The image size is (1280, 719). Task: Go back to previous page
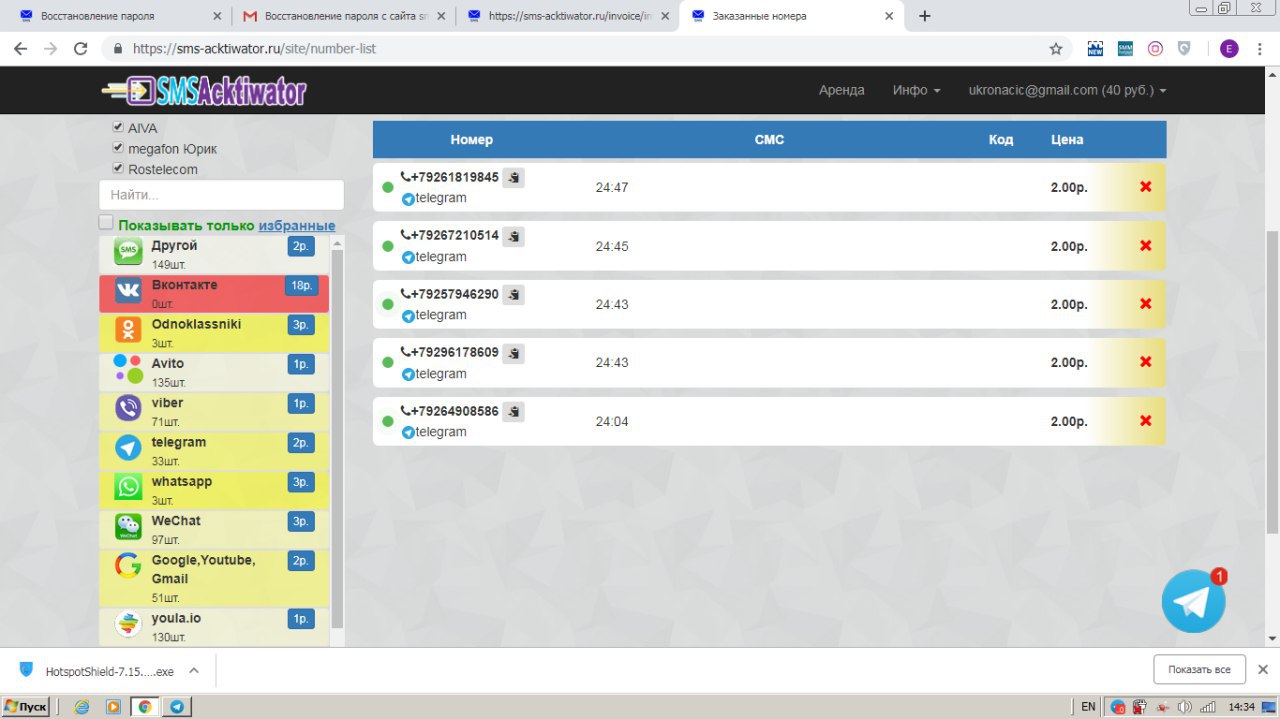pyautogui.click(x=20, y=48)
